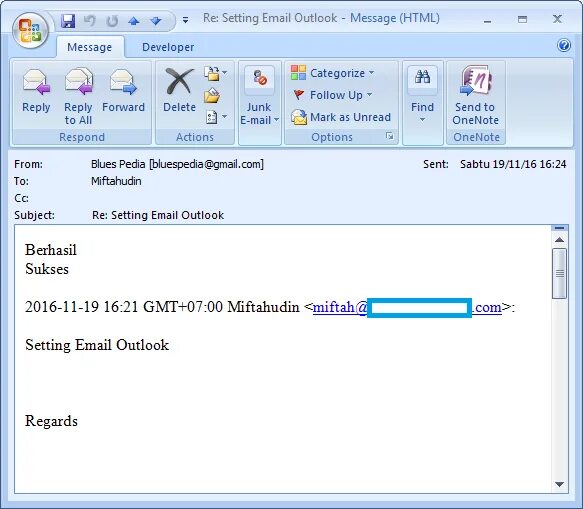Maximize the message window
Viewport: 583px width, 509px height.
click(522, 19)
